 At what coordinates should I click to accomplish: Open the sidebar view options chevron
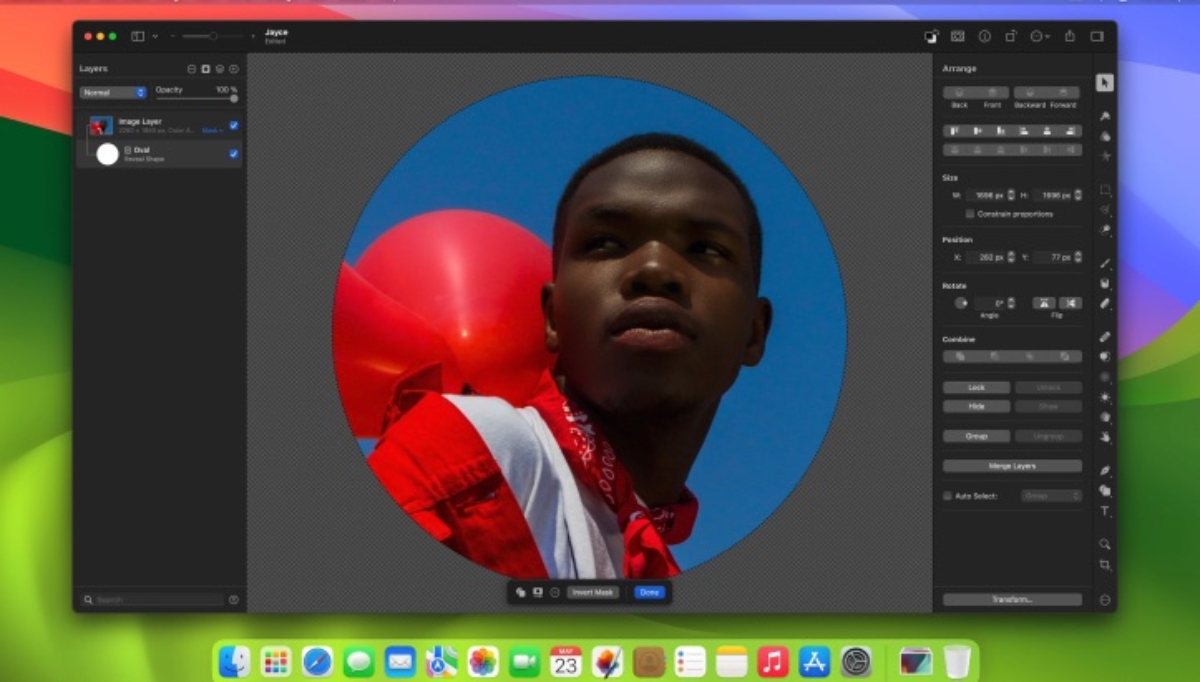point(155,36)
